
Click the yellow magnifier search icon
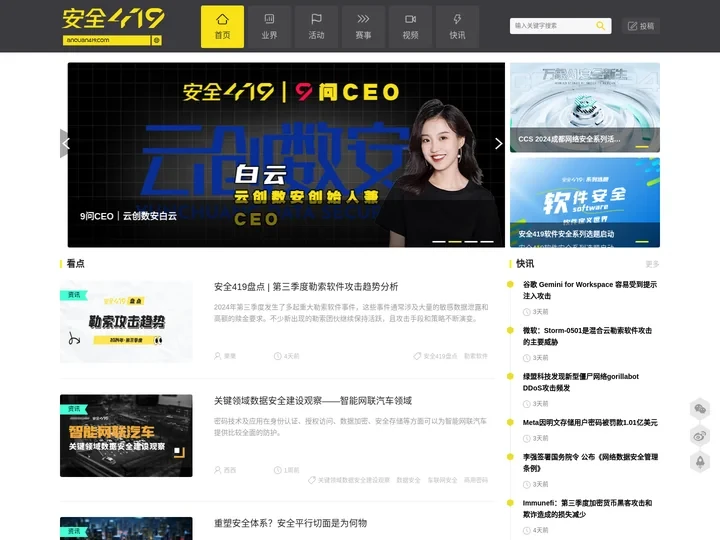click(601, 26)
